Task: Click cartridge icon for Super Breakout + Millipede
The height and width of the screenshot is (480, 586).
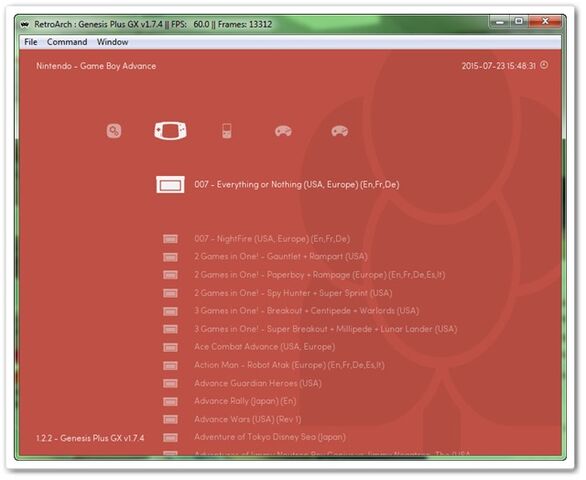Action: pyautogui.click(x=170, y=329)
